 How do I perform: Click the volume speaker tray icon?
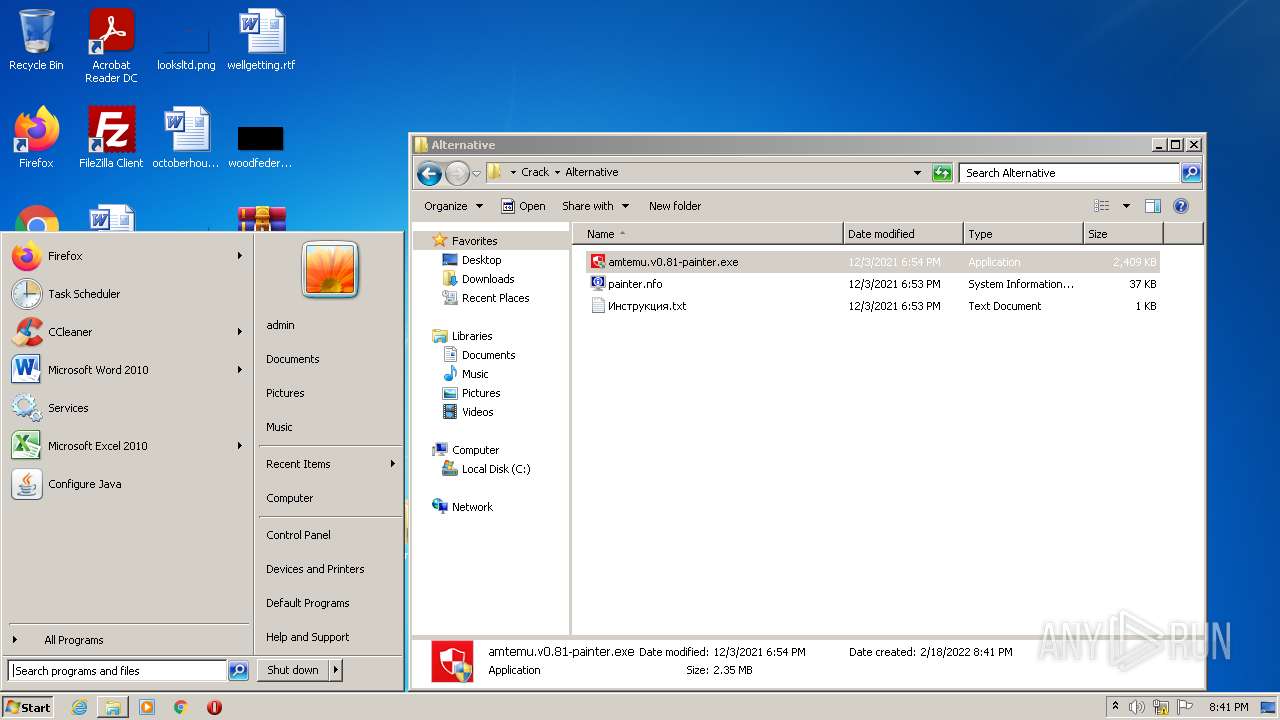pyautogui.click(x=1137, y=707)
